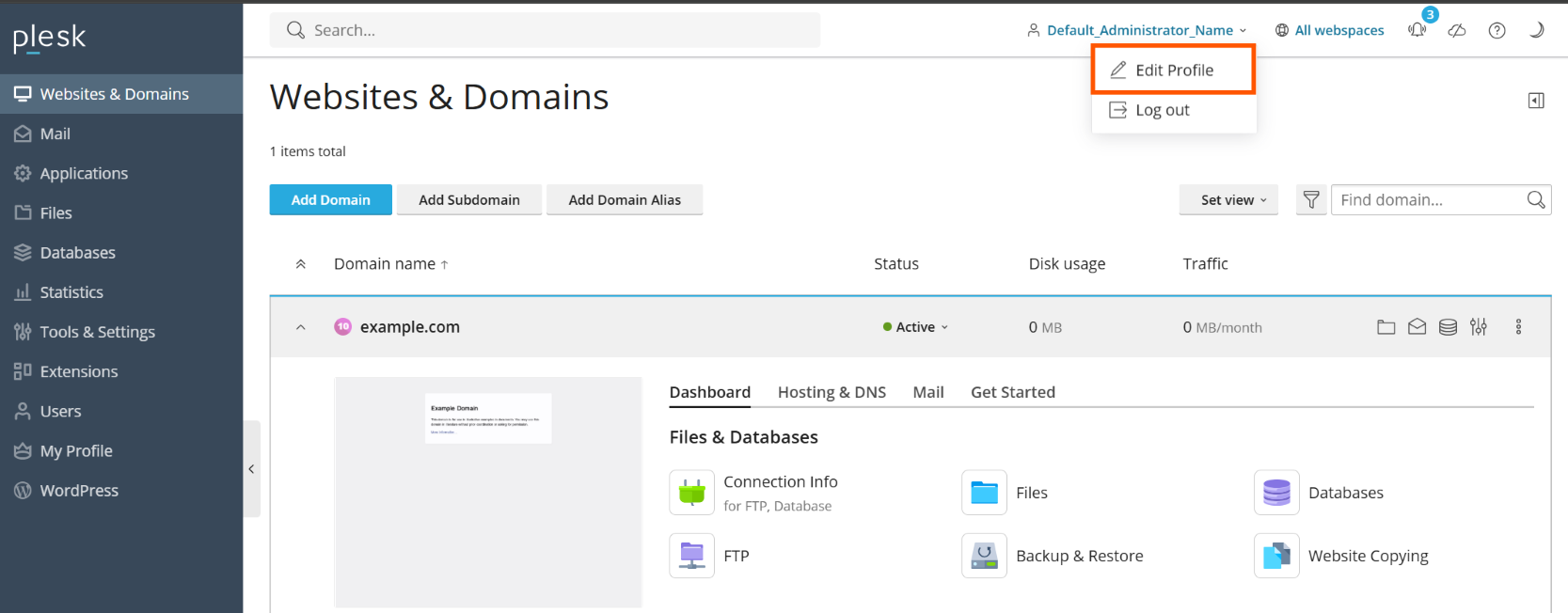Collapse the left sidebar navigation
The image size is (1568, 613).
[251, 468]
